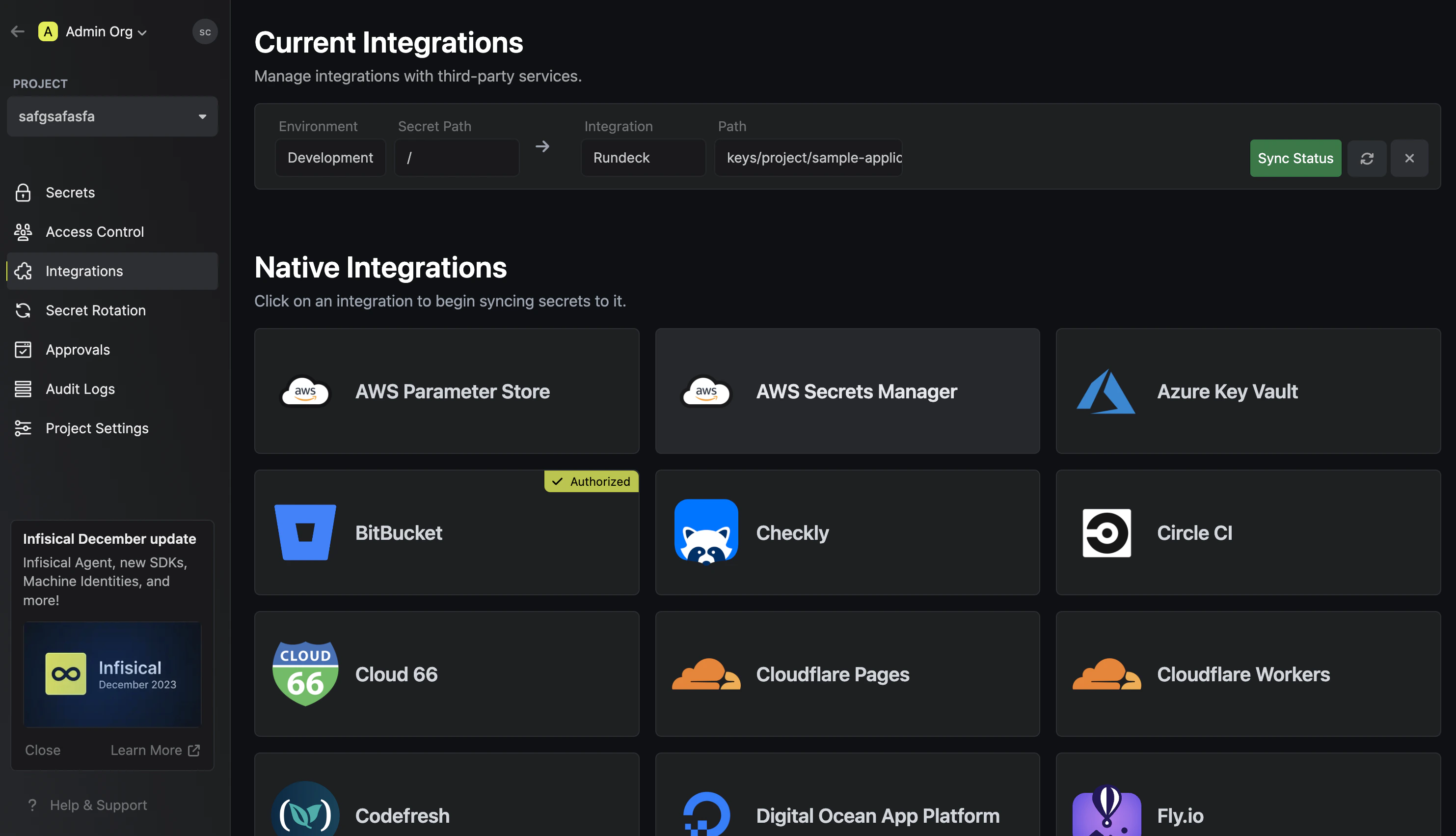The width and height of the screenshot is (1456, 836).
Task: Open the AWS Secrets Manager integration card
Action: (847, 391)
